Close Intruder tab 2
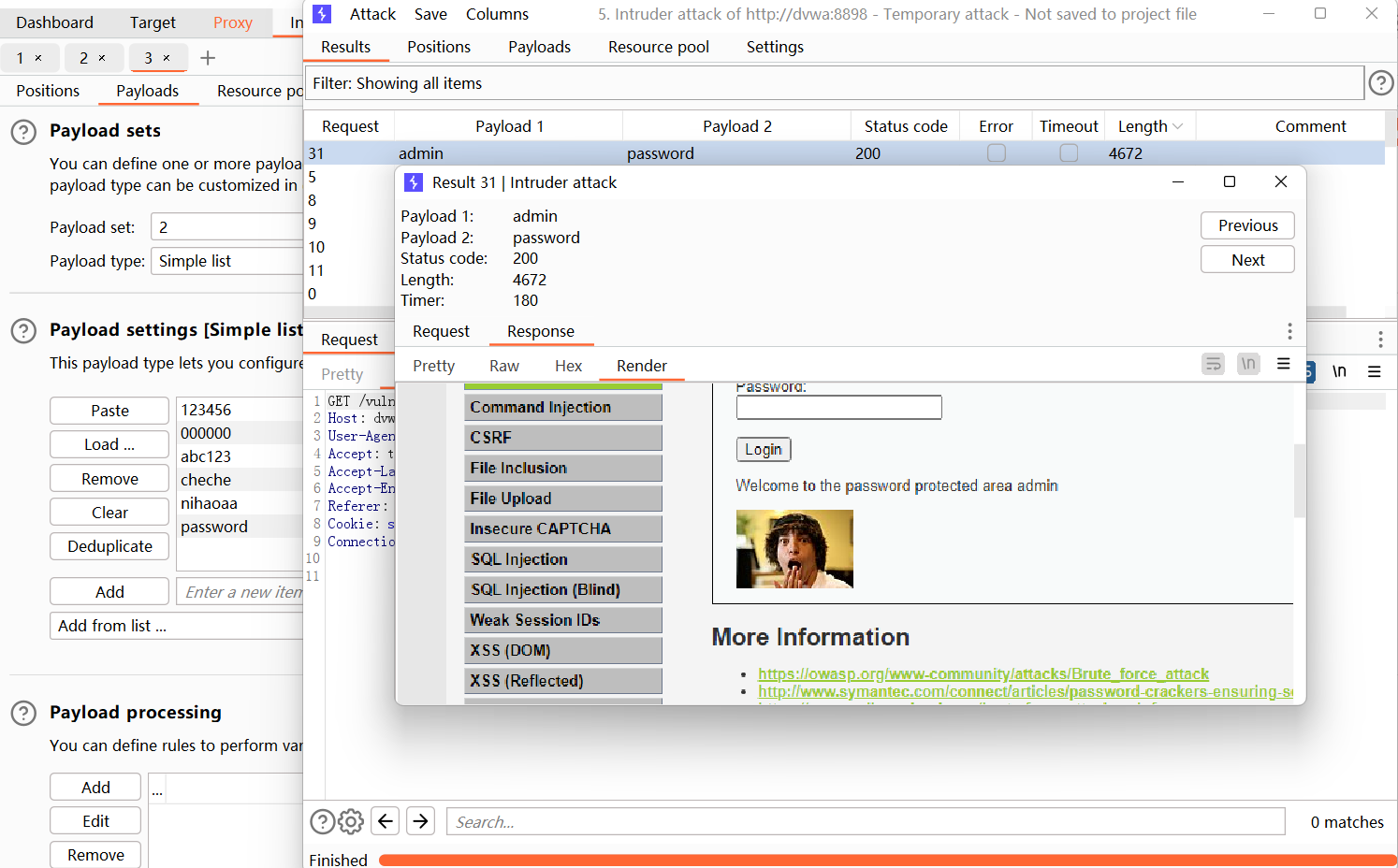 click(102, 58)
